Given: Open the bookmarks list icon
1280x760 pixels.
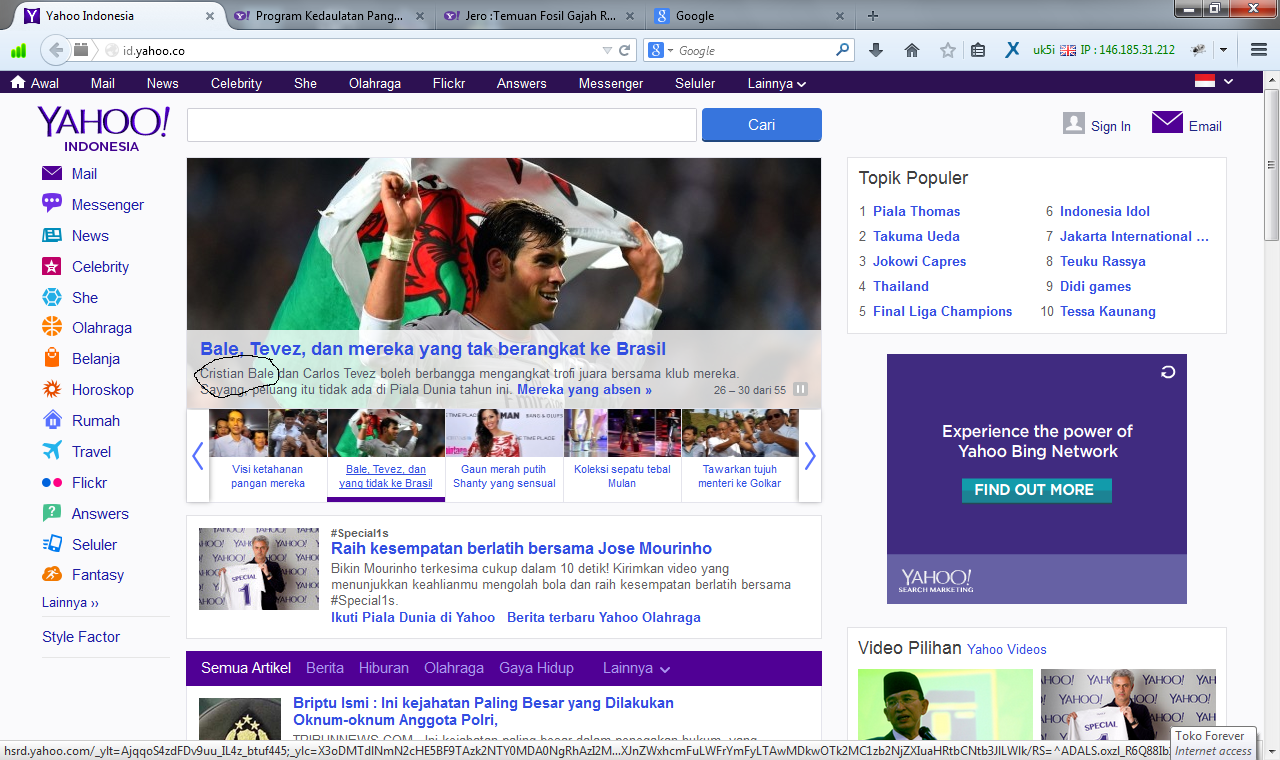Looking at the screenshot, I should point(978,50).
